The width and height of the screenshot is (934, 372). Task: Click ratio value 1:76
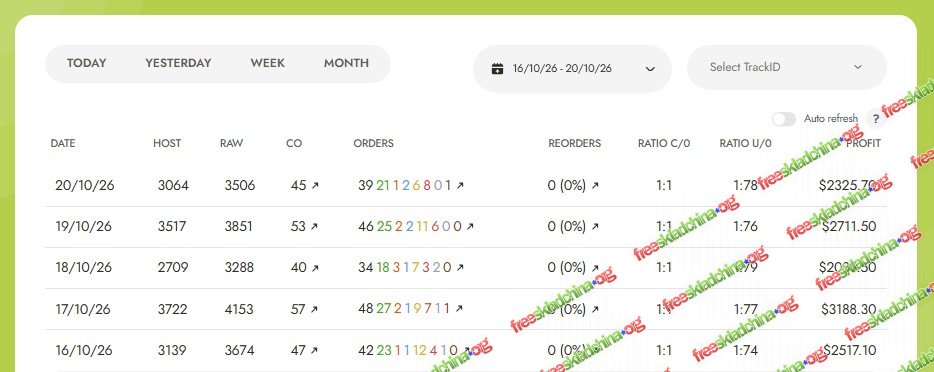(x=745, y=227)
